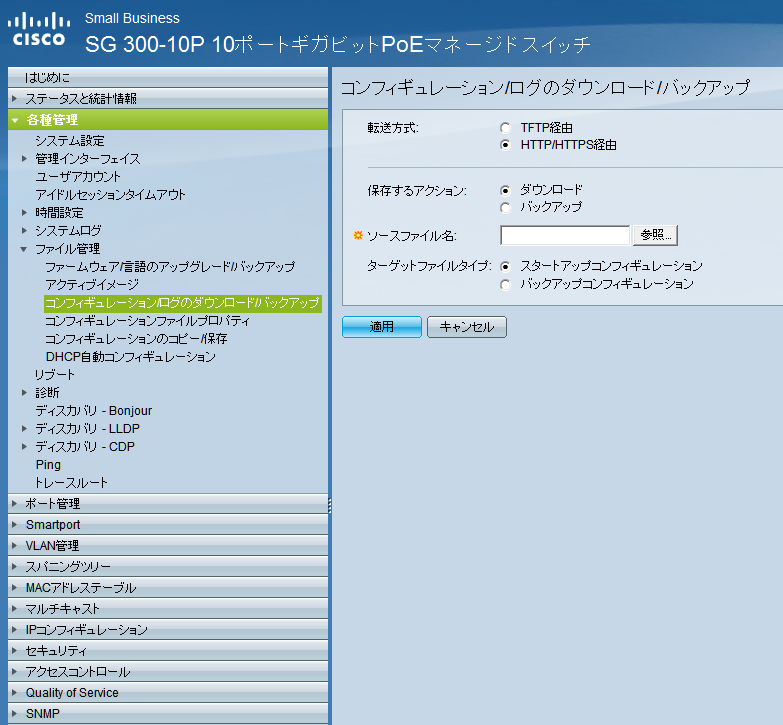The width and height of the screenshot is (783, 725).
Task: Click the Cisco logo
Action: pos(39,30)
